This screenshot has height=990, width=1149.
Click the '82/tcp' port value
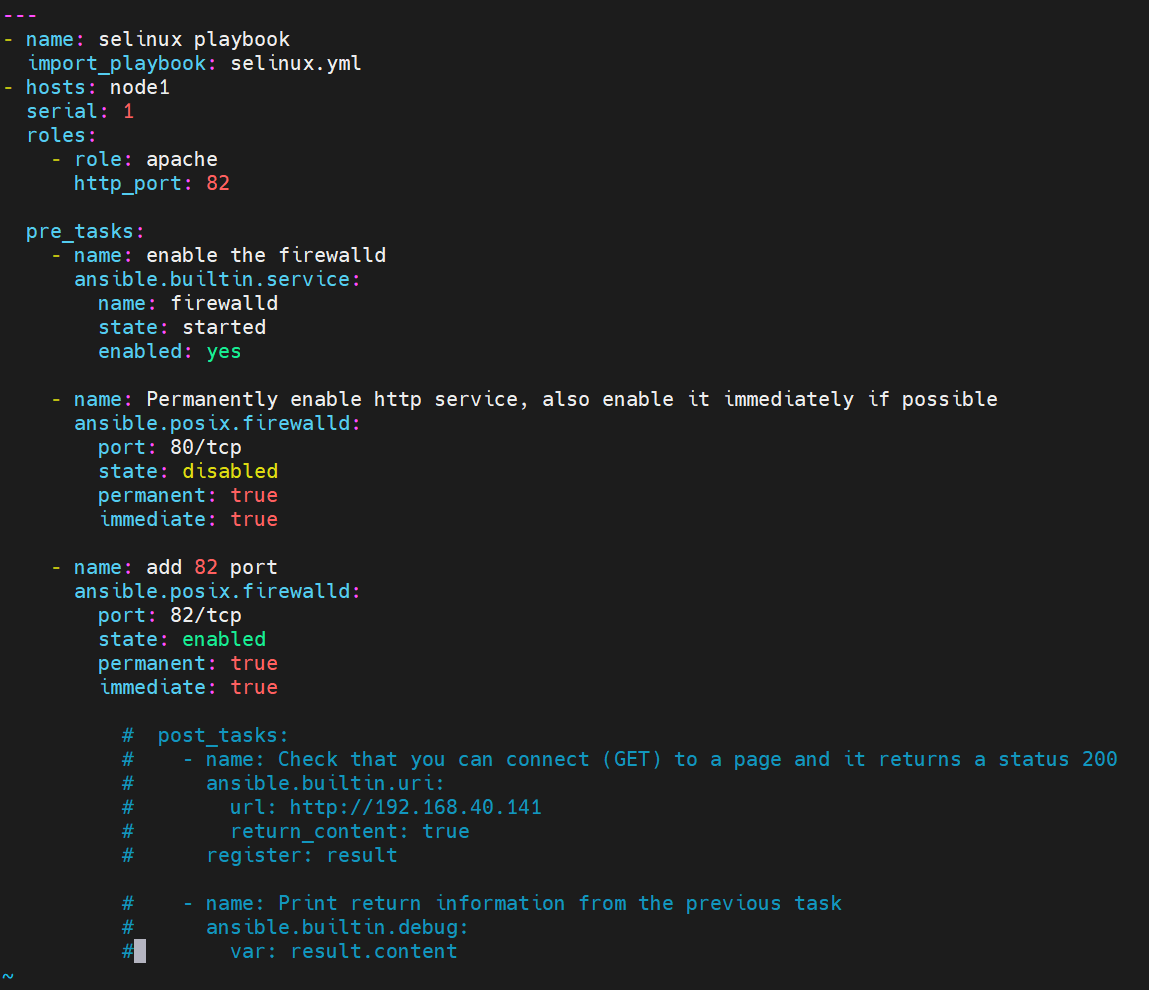tap(206, 616)
